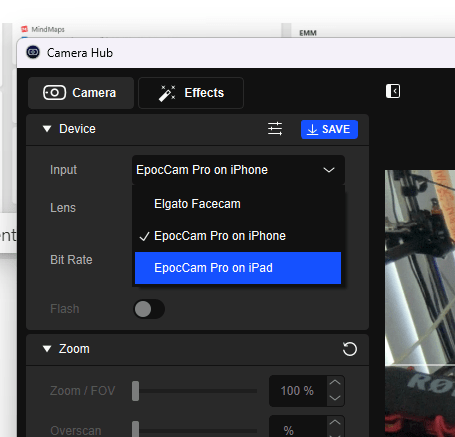Switch to the Effects tab

191,93
